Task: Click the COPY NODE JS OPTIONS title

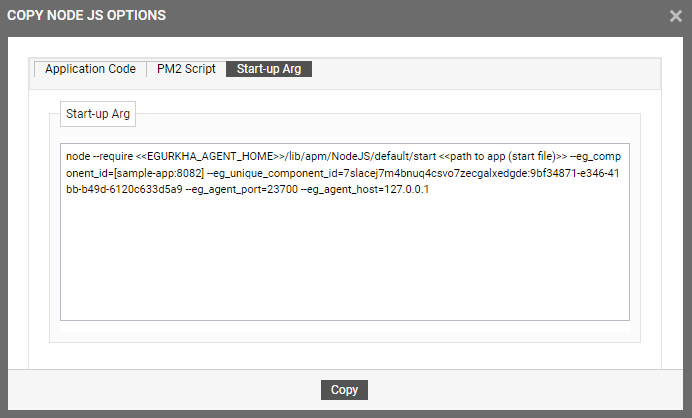Action: click(86, 15)
